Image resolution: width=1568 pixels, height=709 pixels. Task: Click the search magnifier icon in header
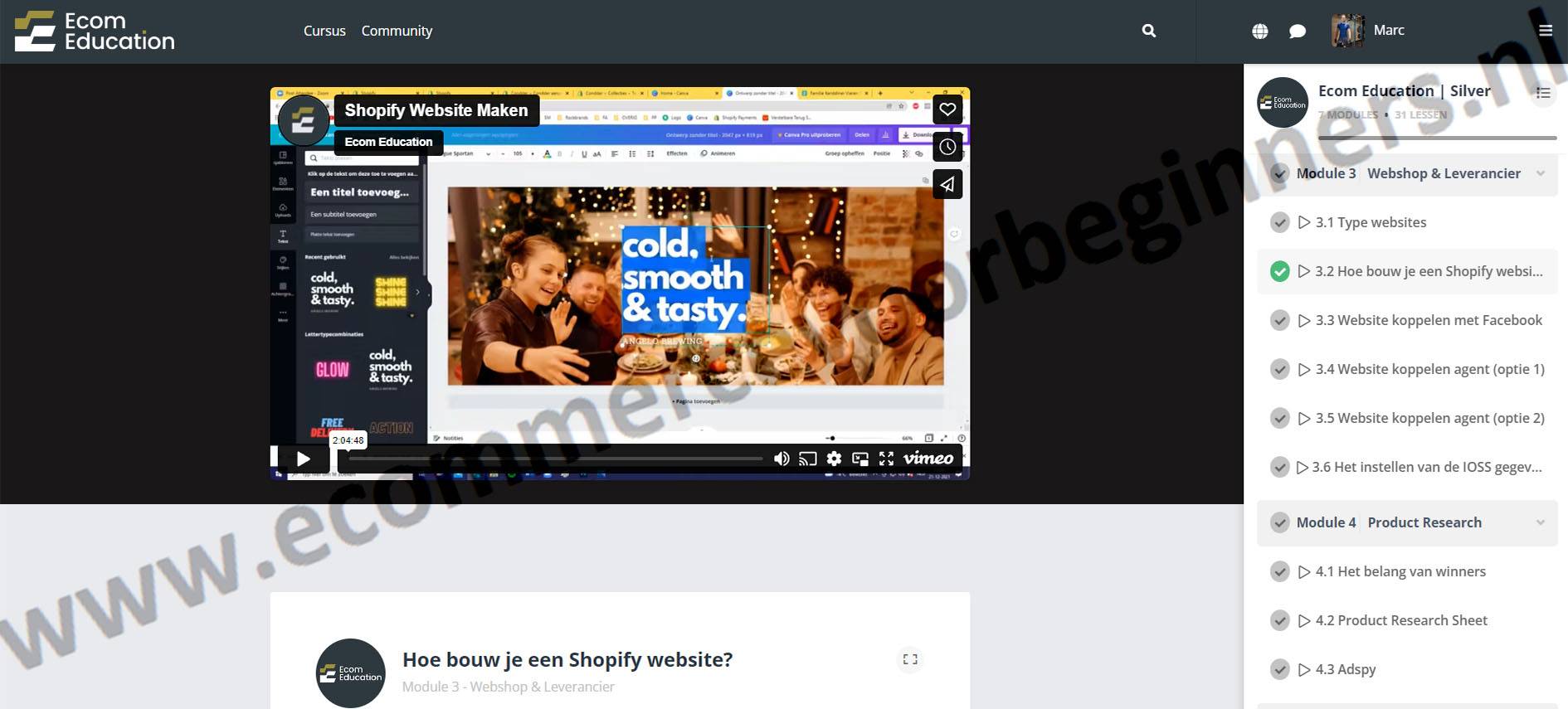[1148, 31]
